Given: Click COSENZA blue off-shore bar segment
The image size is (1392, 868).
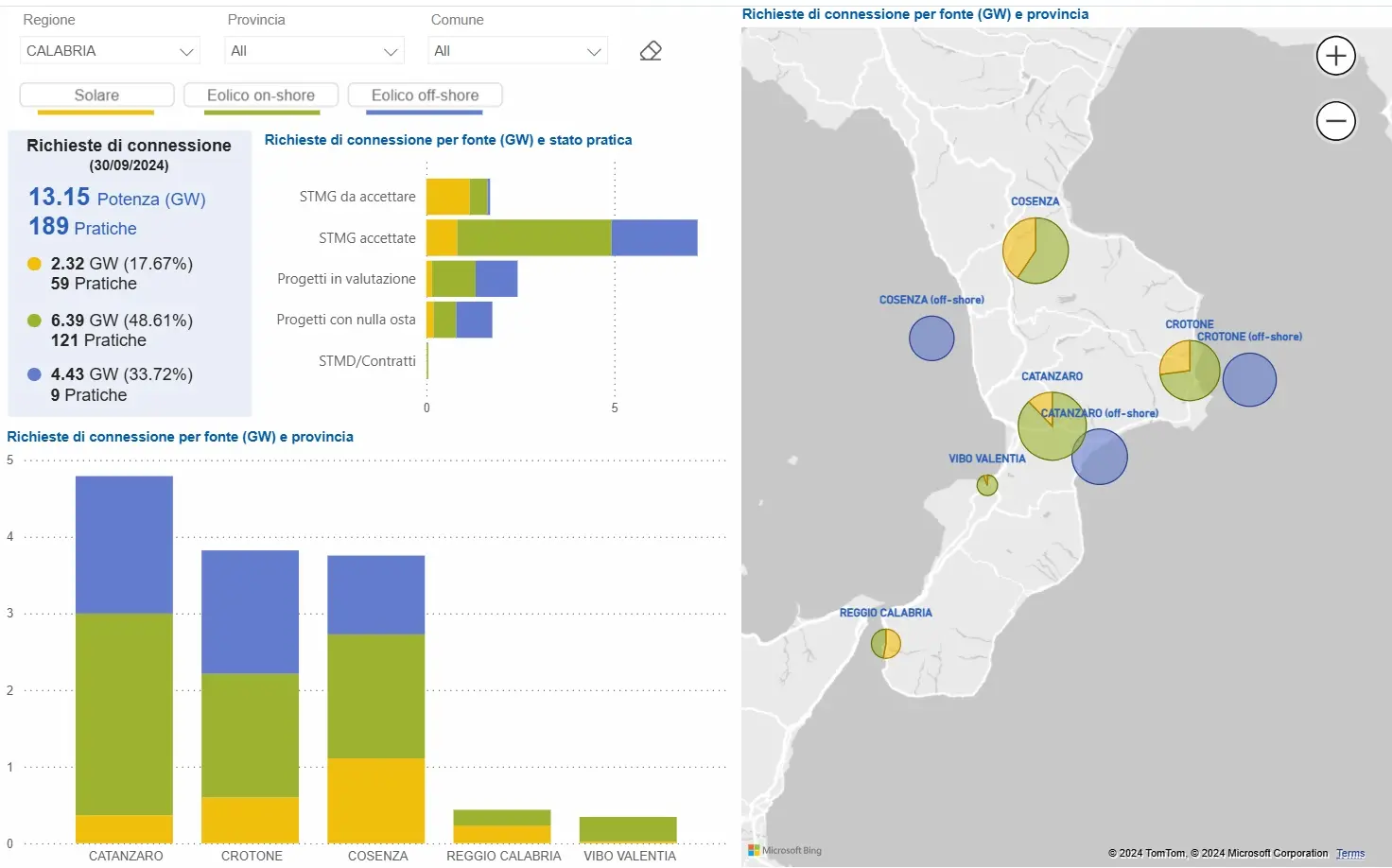Looking at the screenshot, I should pyautogui.click(x=375, y=595).
